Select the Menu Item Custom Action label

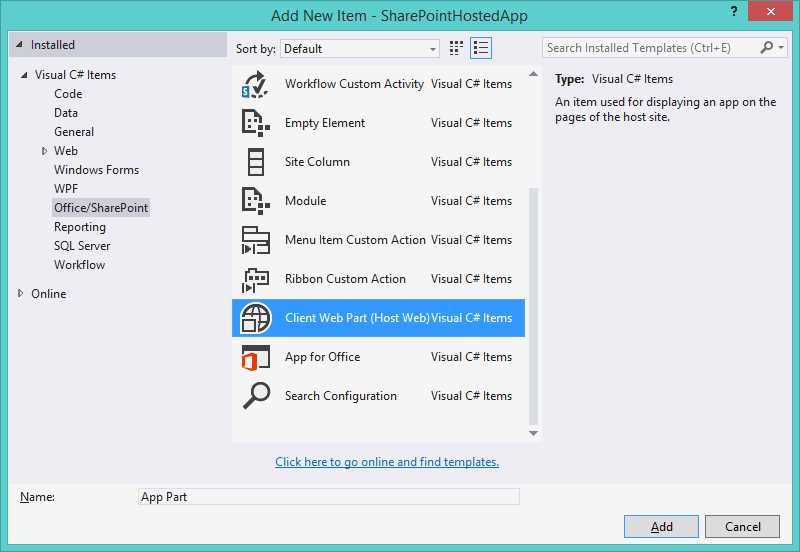[355, 240]
